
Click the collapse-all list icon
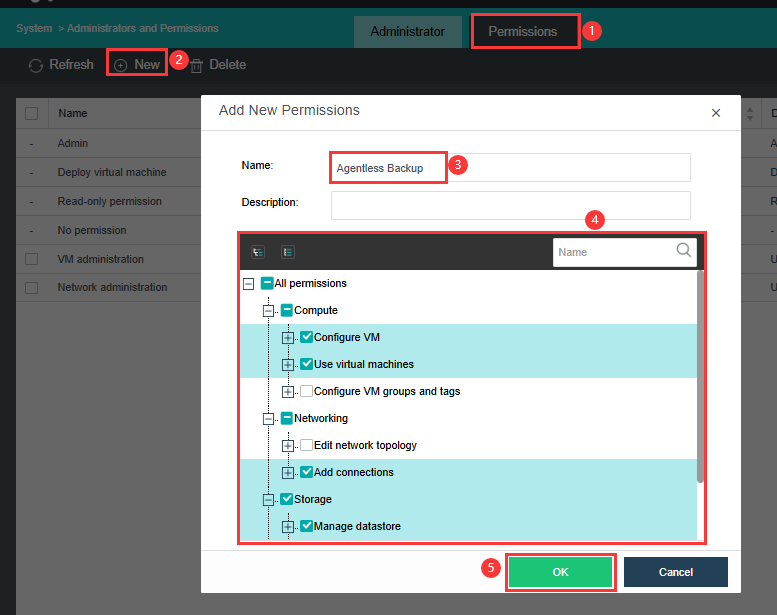click(x=288, y=252)
